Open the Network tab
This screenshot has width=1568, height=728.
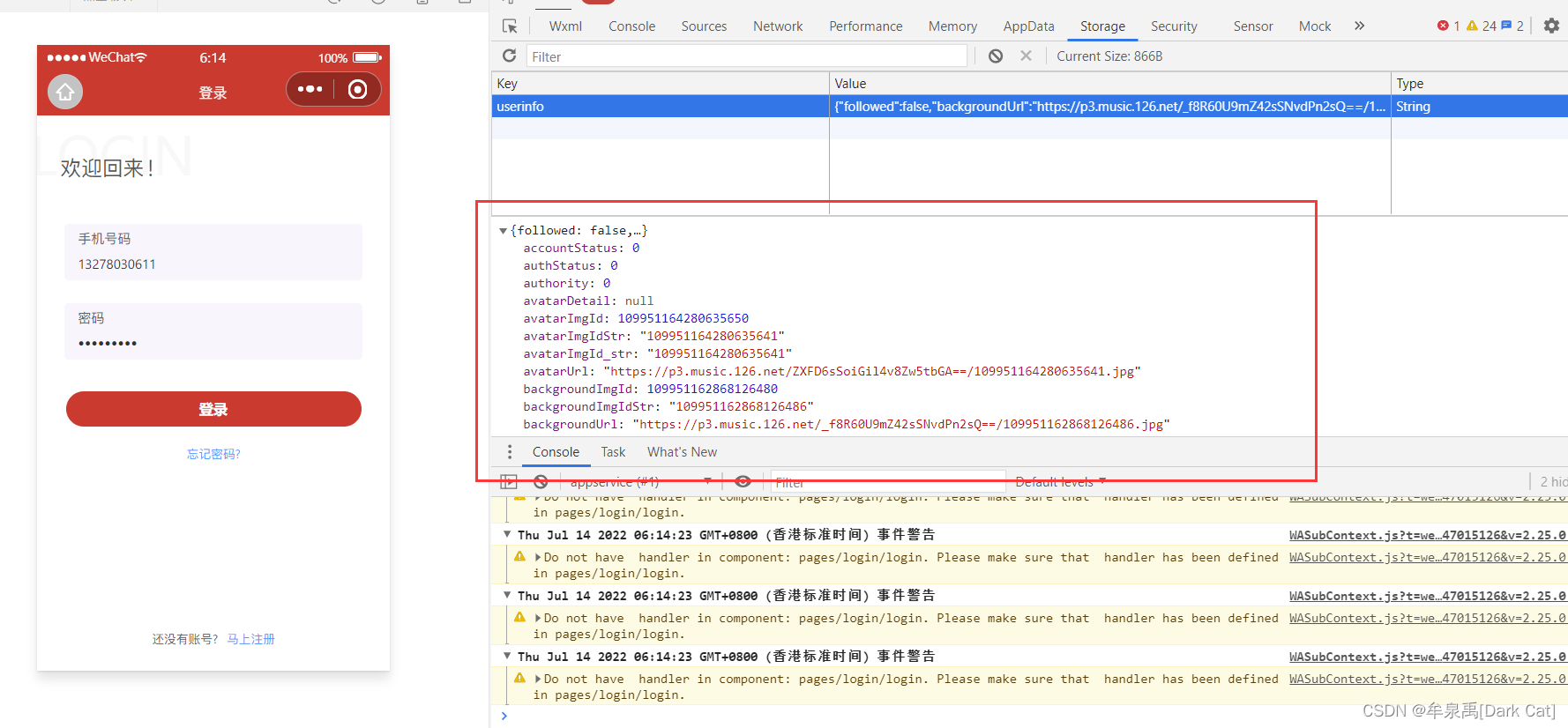[x=778, y=26]
